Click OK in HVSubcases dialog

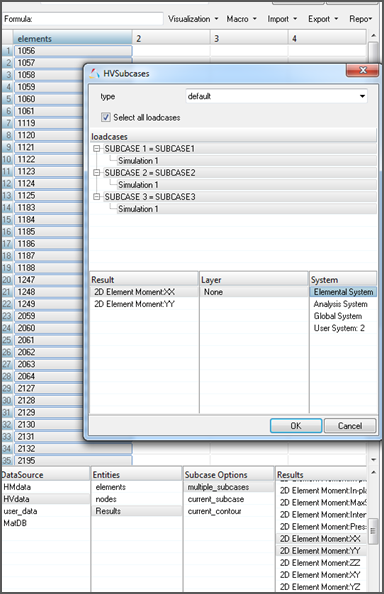coord(296,426)
